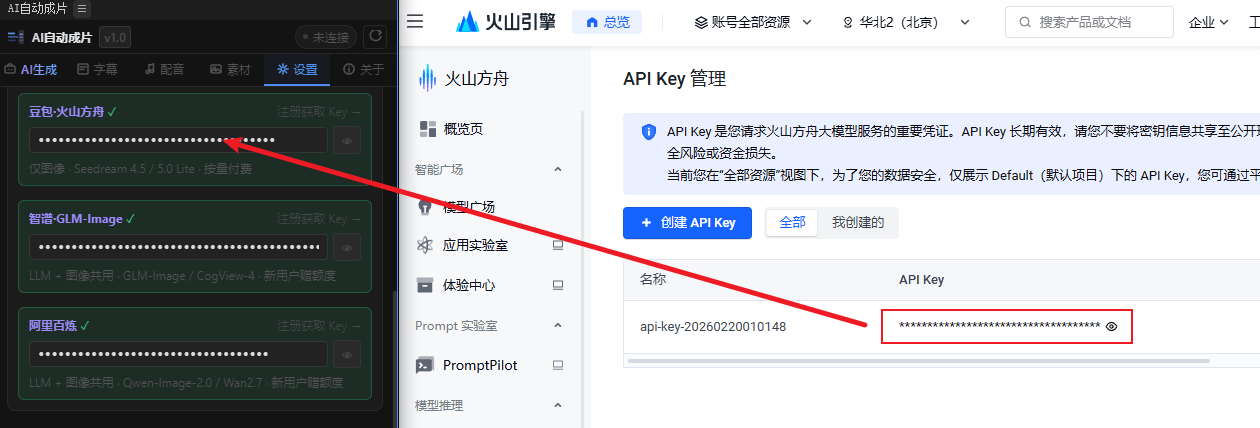
Task: Click 注册获取 Key link for 阿里百炼
Action: 319,326
